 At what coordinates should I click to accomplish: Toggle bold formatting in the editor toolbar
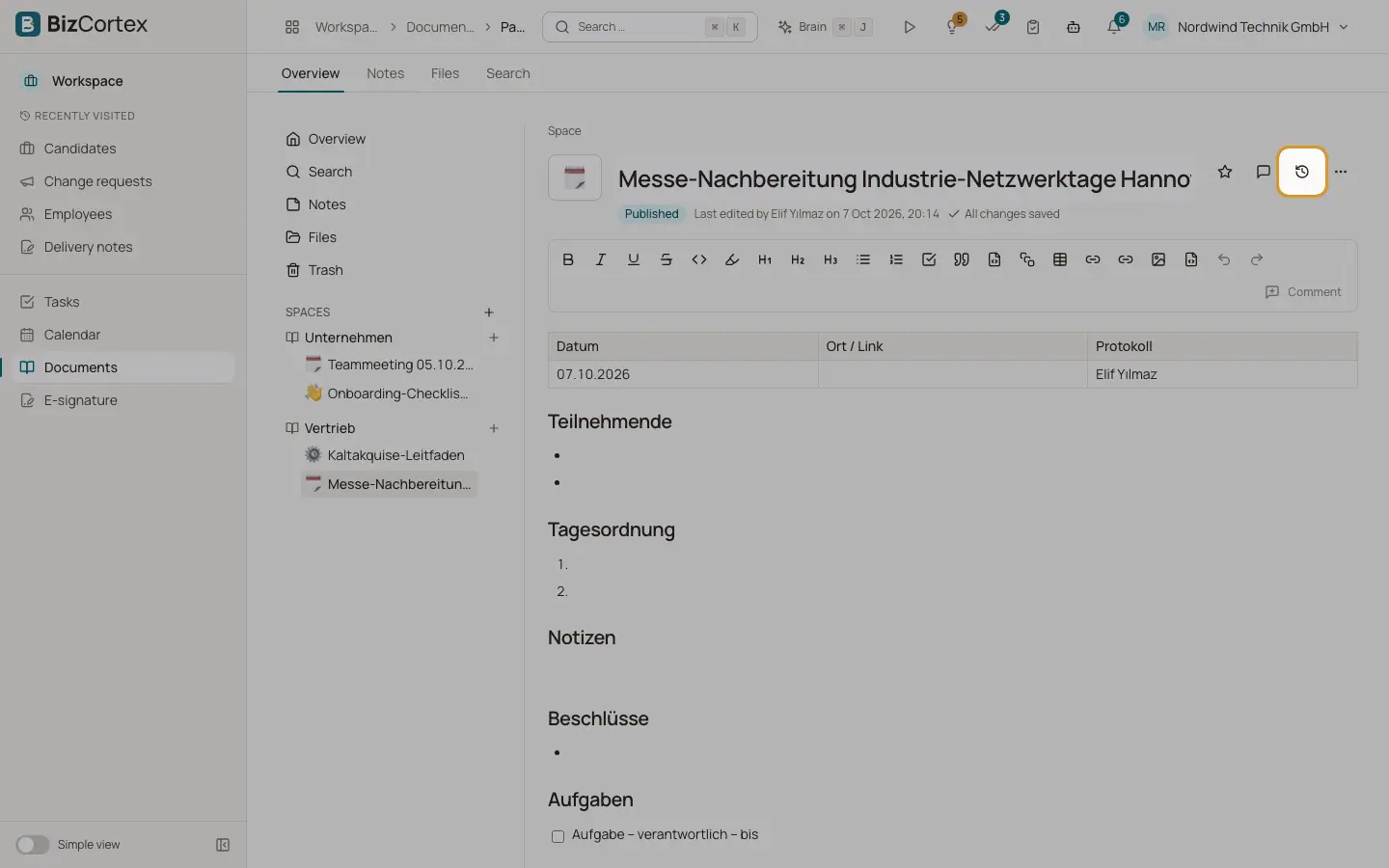568,259
